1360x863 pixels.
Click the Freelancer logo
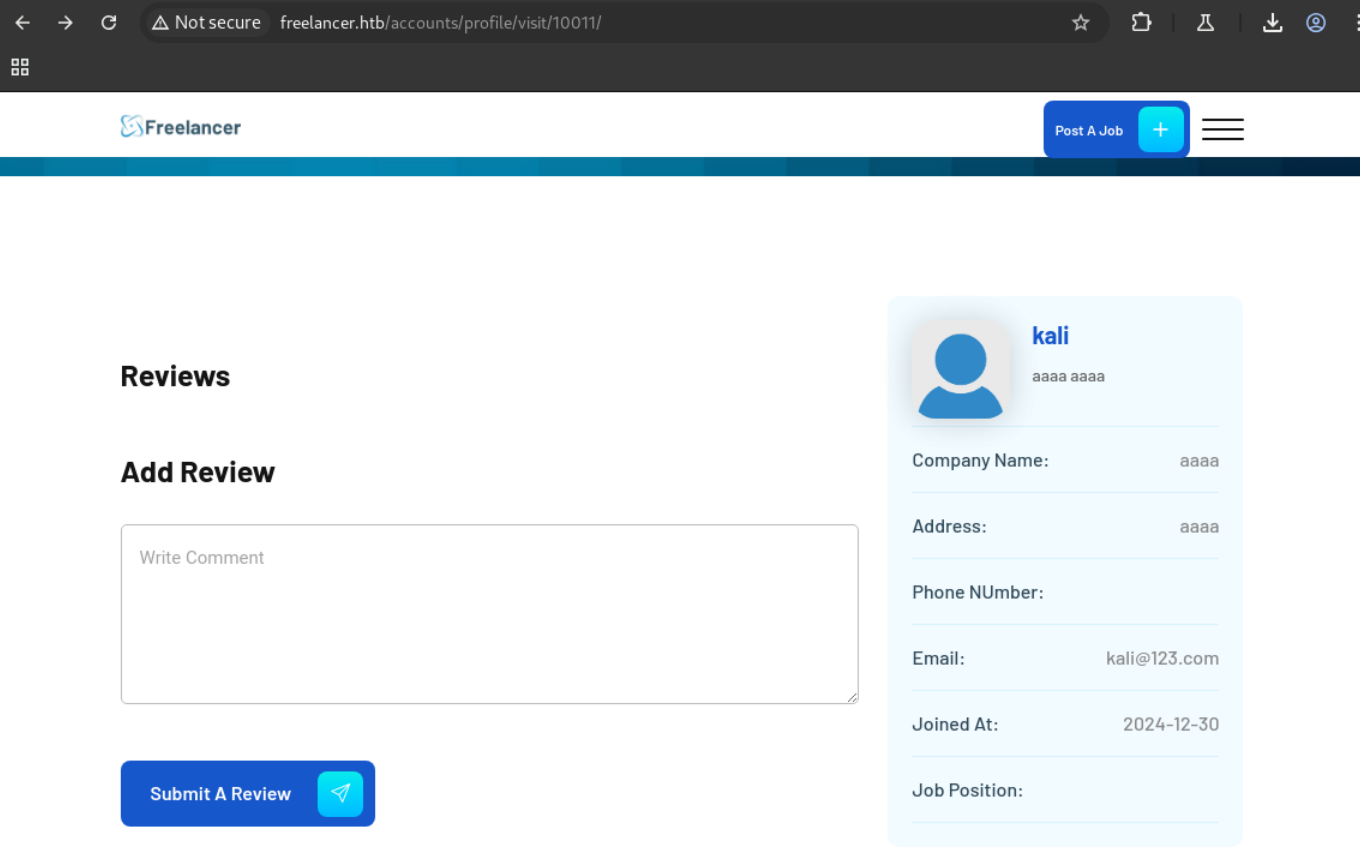[x=181, y=127]
